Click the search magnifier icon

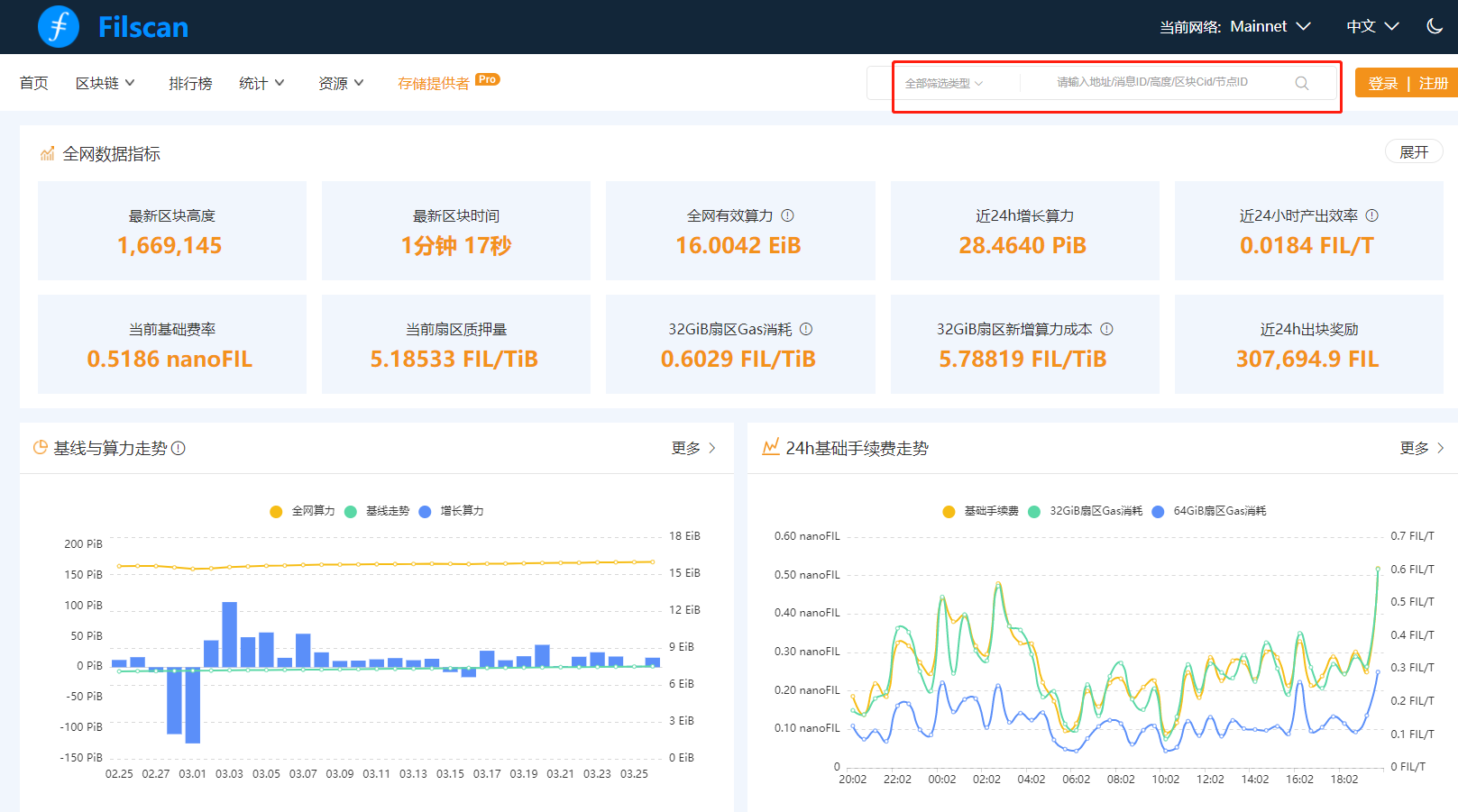[x=1301, y=83]
